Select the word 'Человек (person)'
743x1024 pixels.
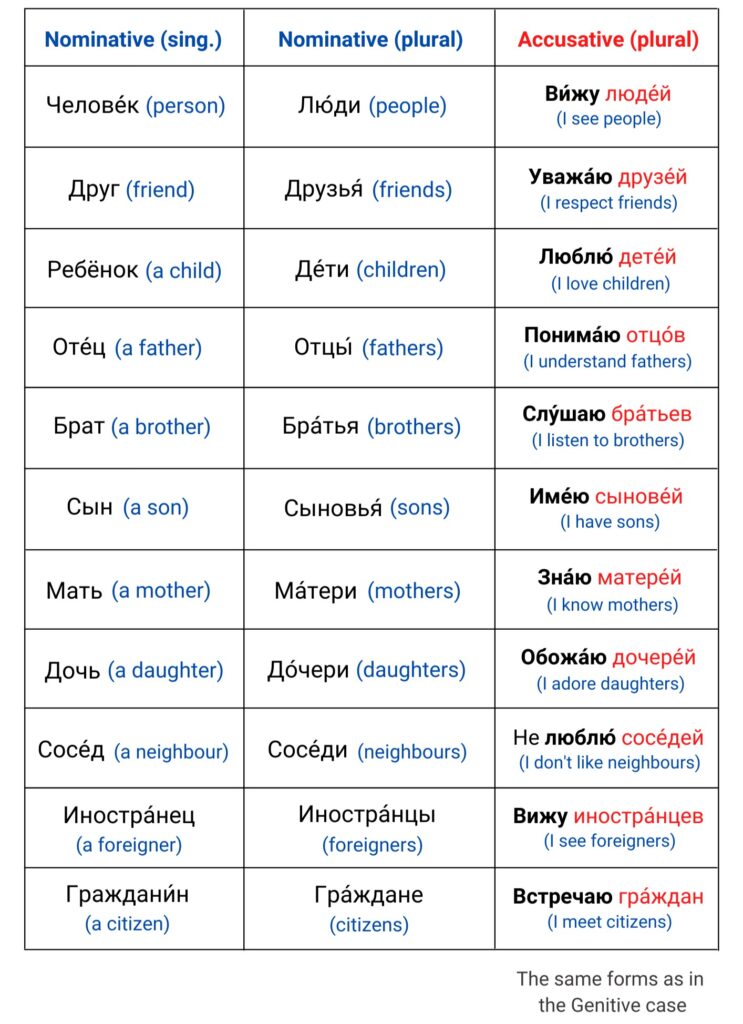[135, 106]
